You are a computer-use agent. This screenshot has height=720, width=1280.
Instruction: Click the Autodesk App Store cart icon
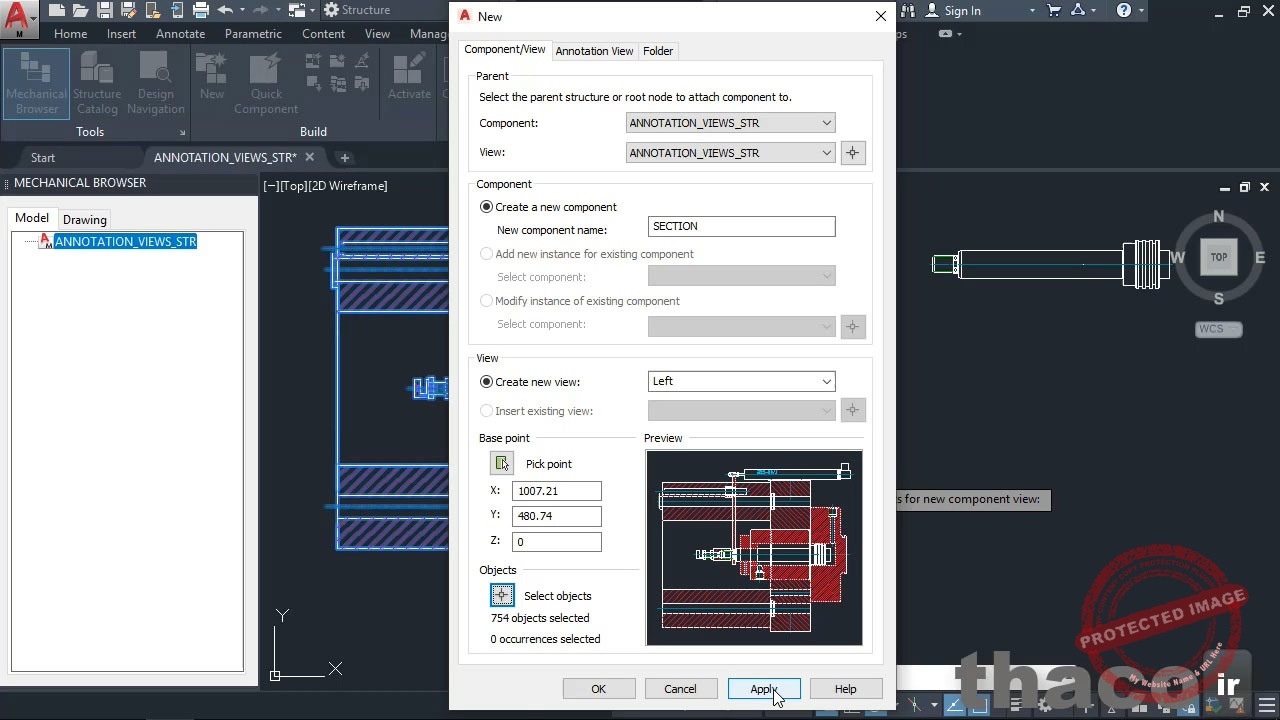(x=1054, y=10)
